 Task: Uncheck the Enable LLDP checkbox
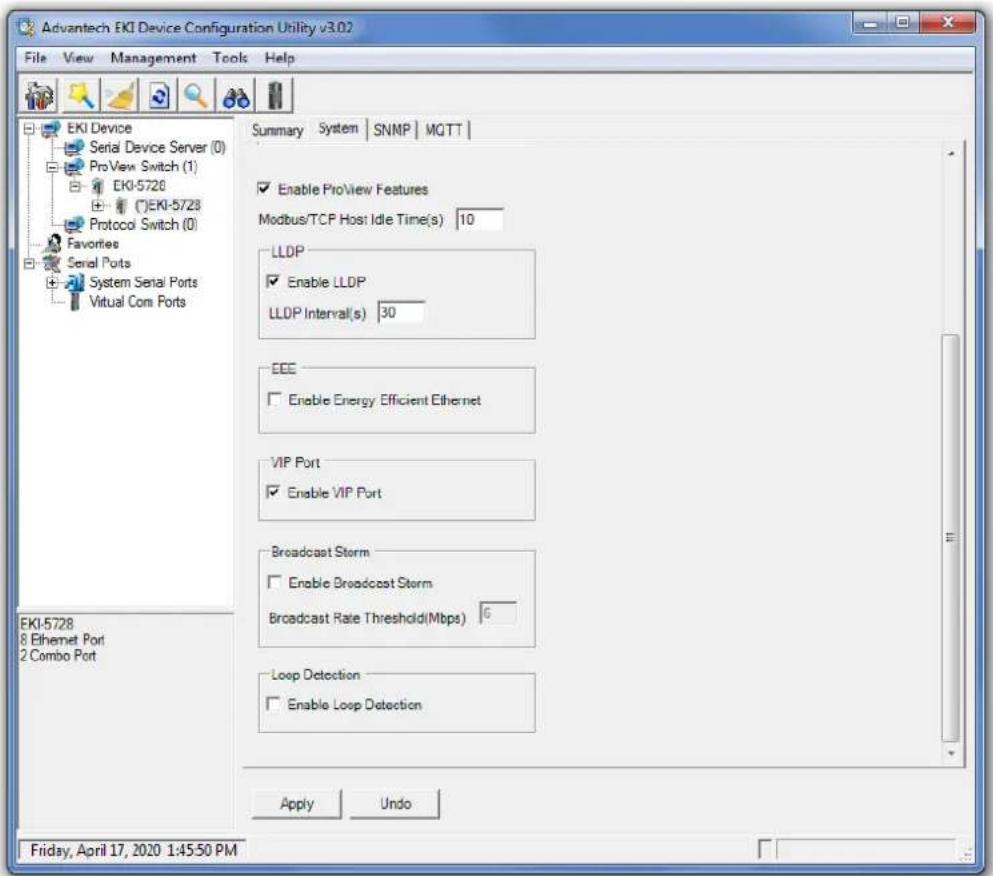(273, 281)
